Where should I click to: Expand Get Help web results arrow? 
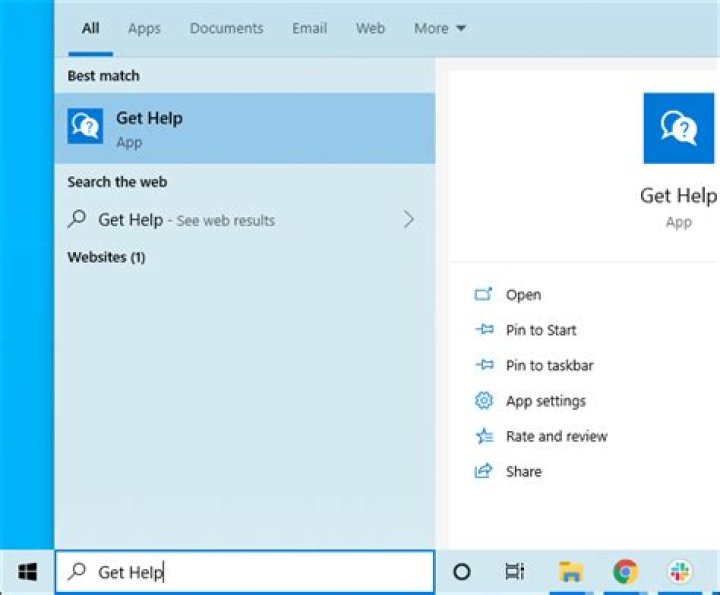tap(408, 220)
